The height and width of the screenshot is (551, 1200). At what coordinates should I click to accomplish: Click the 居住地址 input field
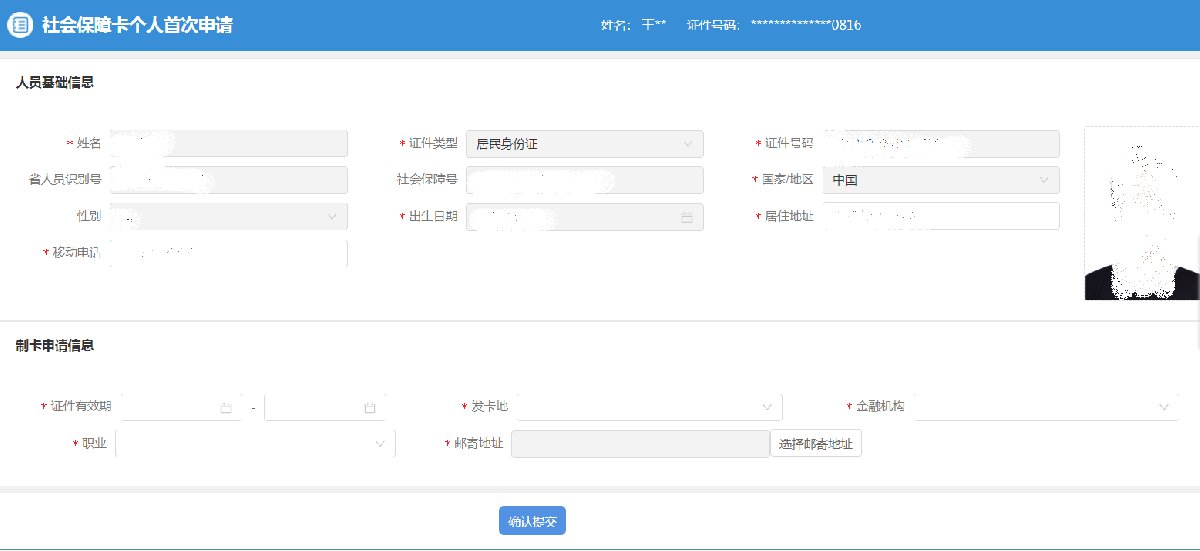pos(940,216)
